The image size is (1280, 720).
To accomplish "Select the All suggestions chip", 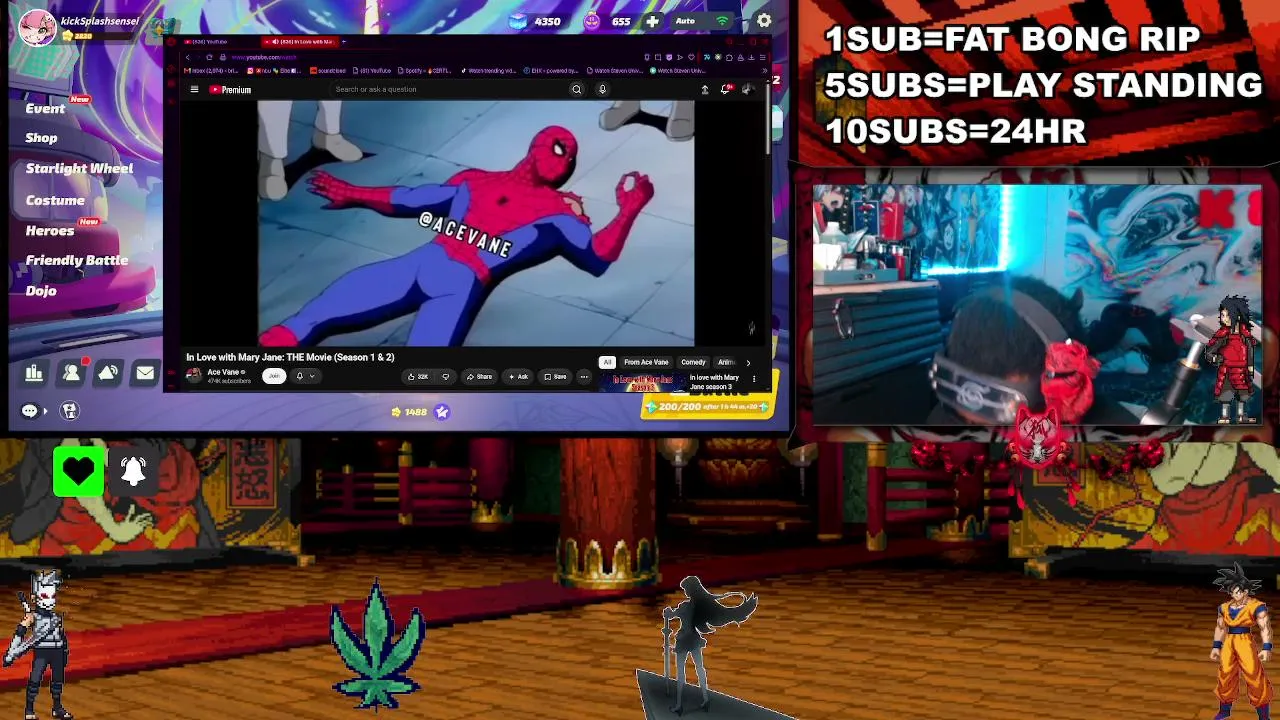I will coord(607,362).
